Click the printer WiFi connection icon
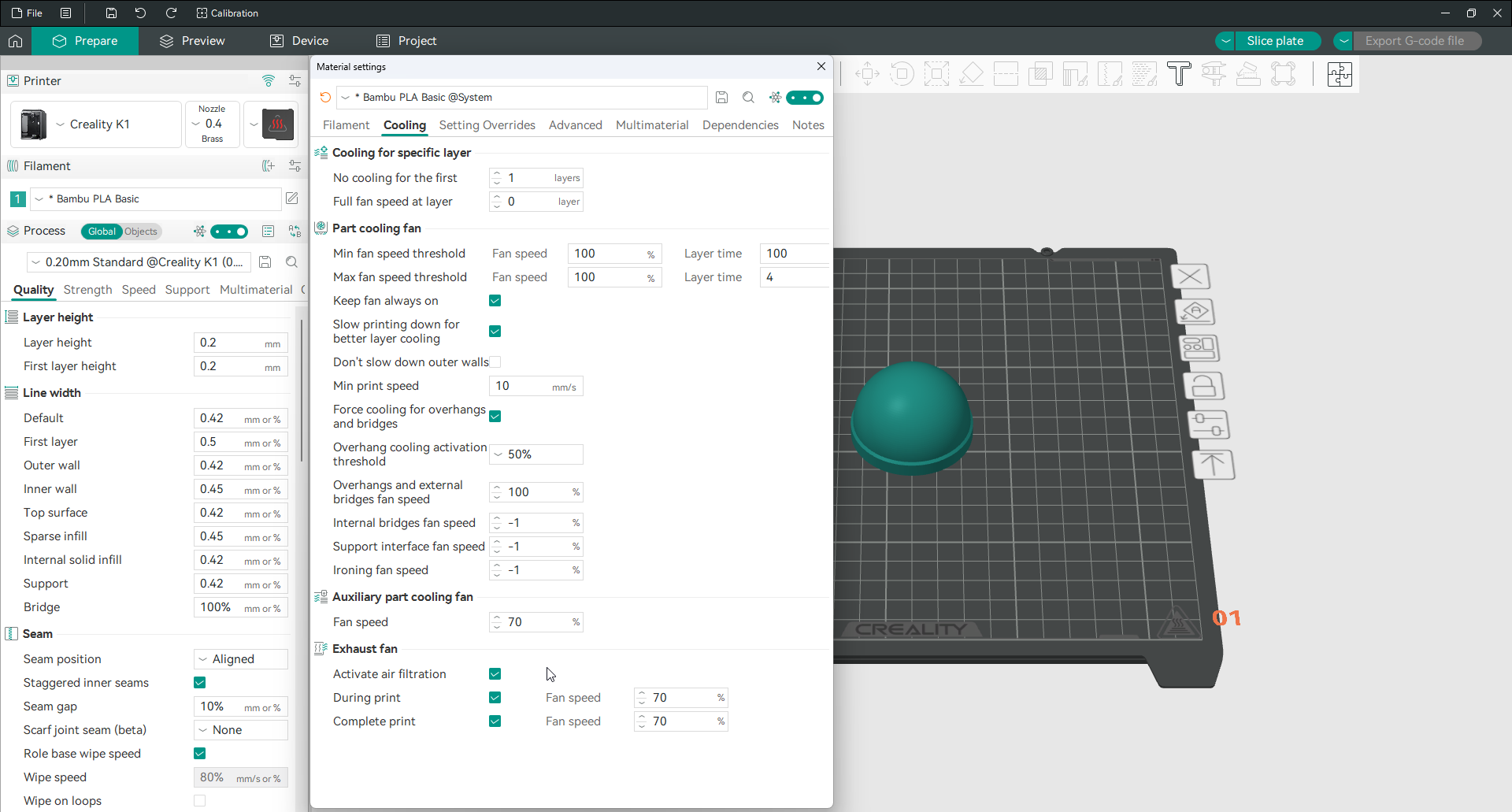Screen dimensions: 1512x812 pyautogui.click(x=269, y=81)
